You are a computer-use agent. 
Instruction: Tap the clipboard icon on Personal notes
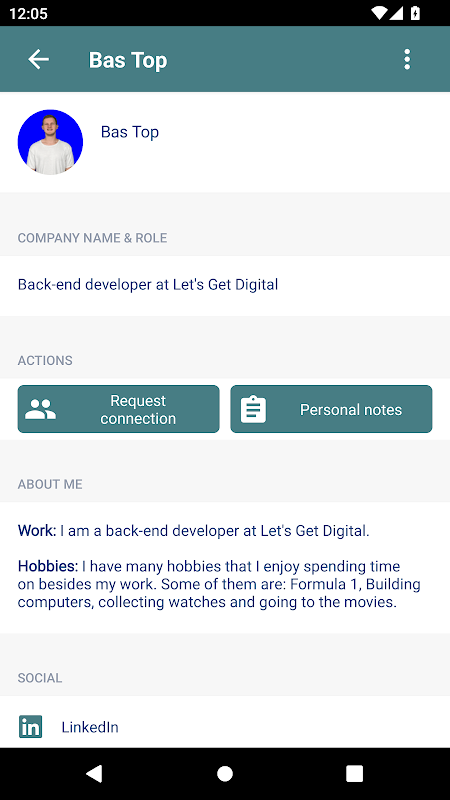(x=253, y=409)
